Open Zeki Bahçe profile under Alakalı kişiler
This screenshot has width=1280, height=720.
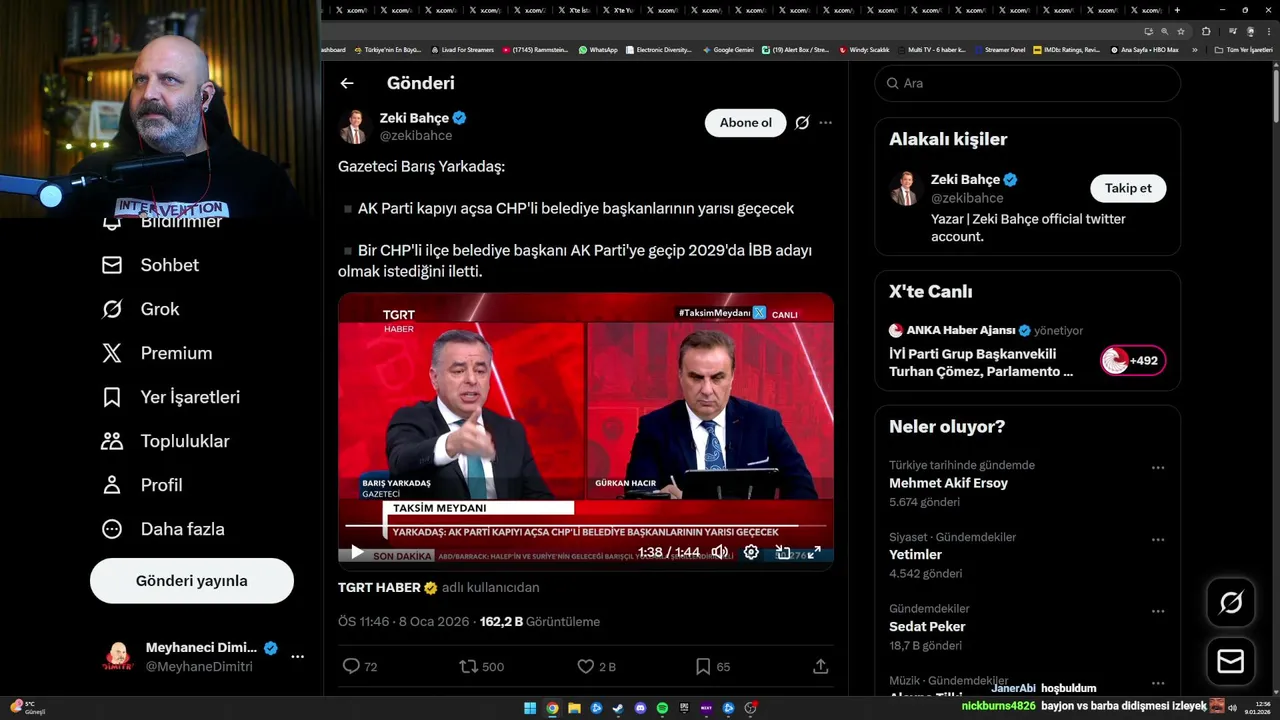965,180
